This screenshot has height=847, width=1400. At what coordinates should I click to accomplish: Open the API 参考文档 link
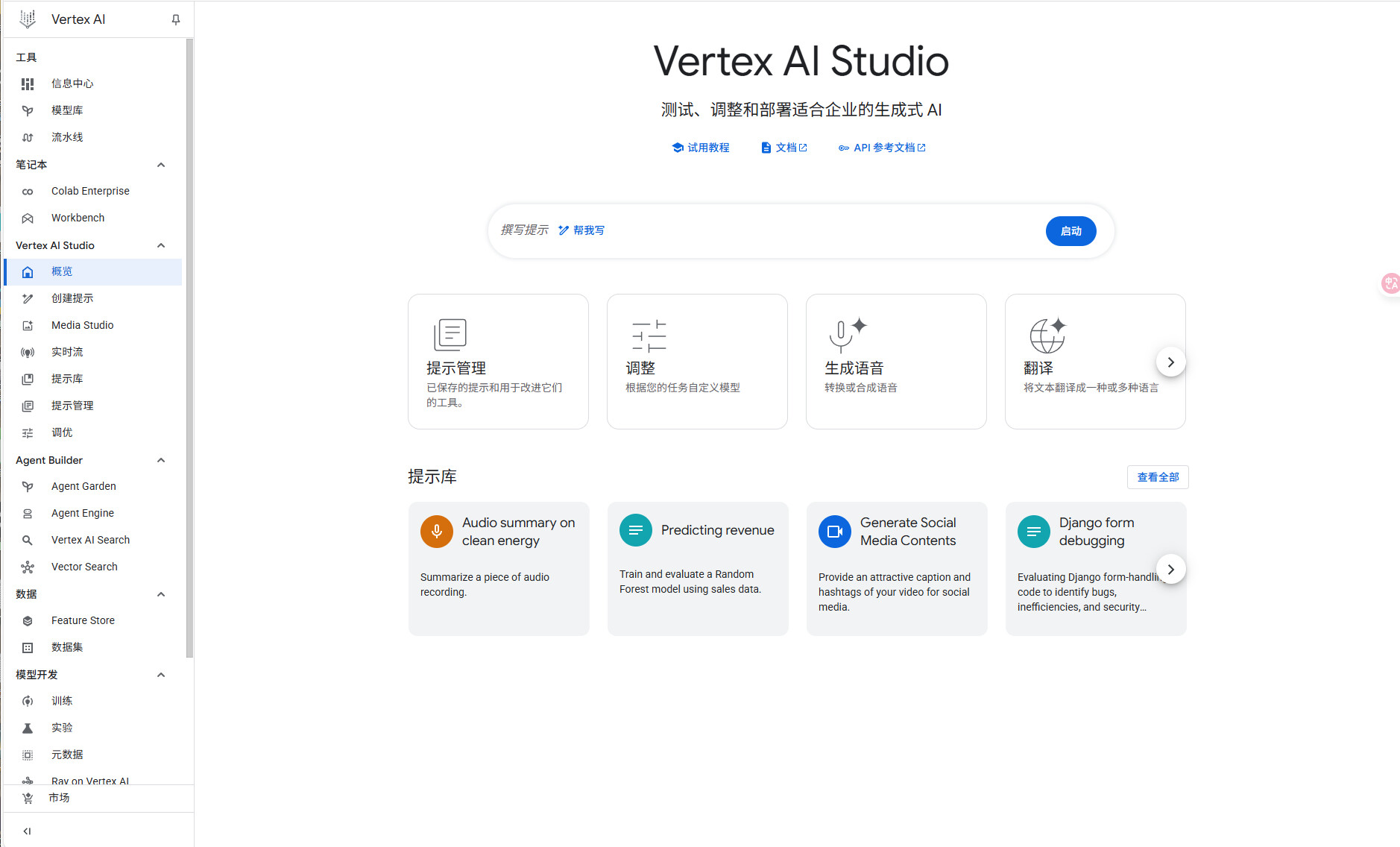click(883, 148)
